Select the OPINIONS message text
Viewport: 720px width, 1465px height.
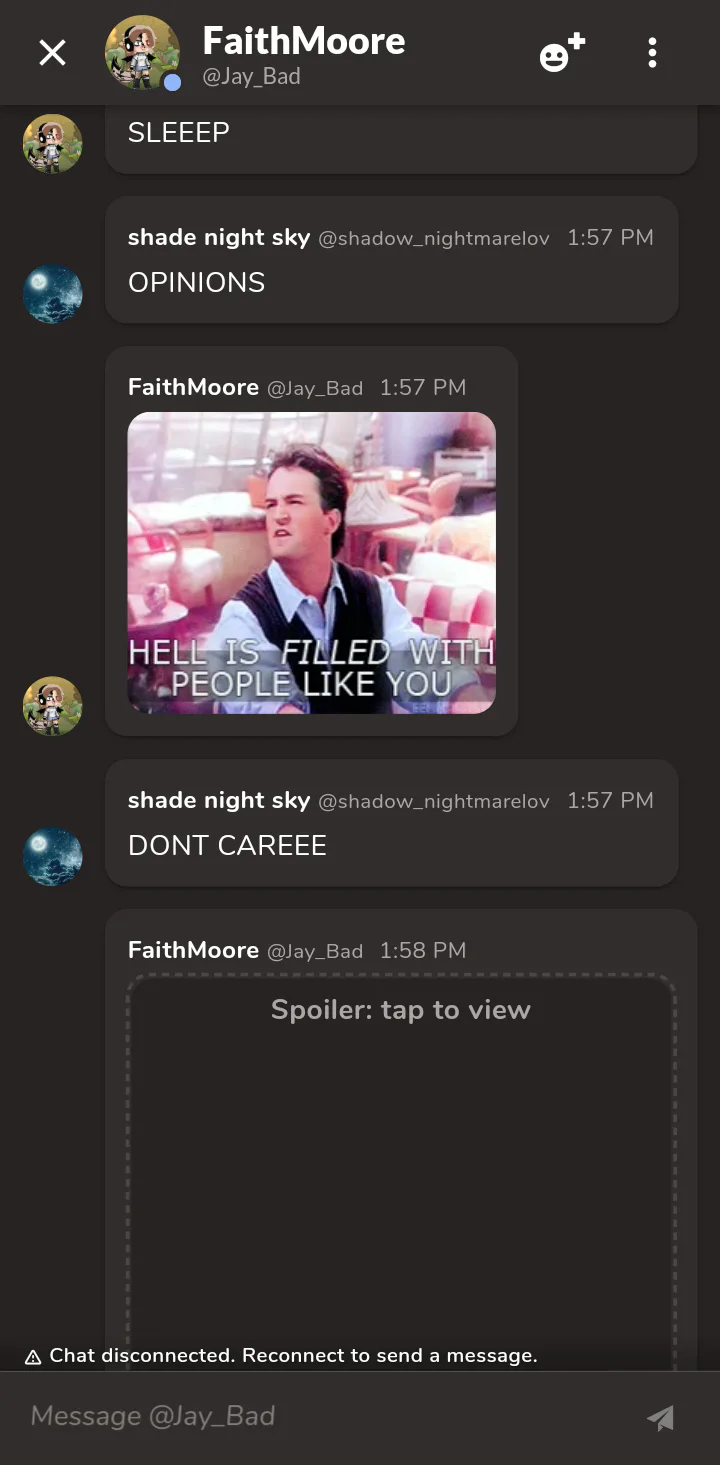pyautogui.click(x=196, y=283)
